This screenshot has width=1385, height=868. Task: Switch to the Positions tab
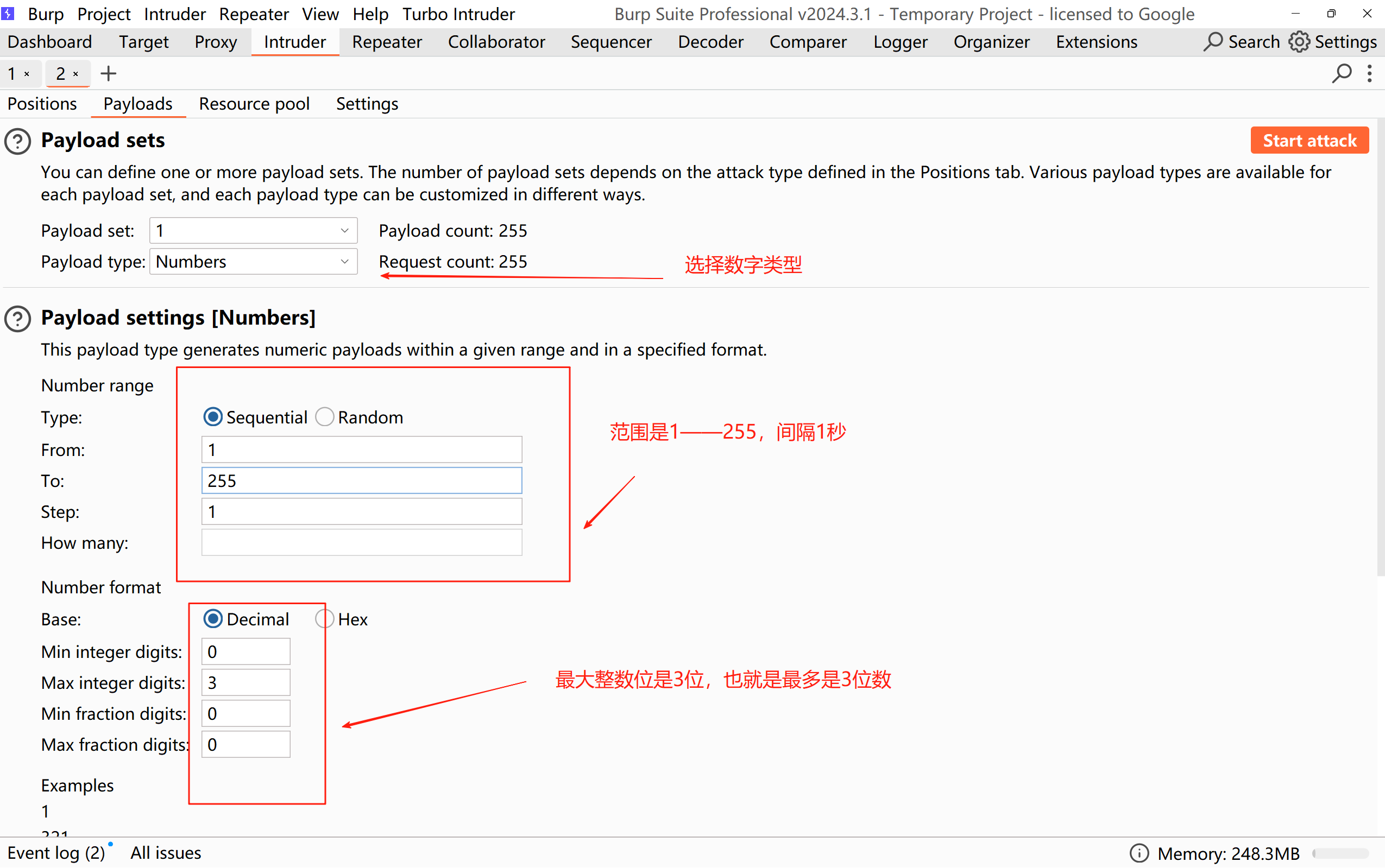coord(42,104)
